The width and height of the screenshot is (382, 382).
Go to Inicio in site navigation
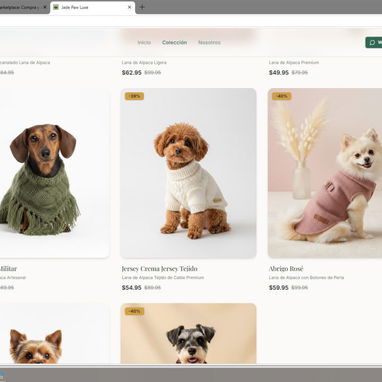[144, 42]
